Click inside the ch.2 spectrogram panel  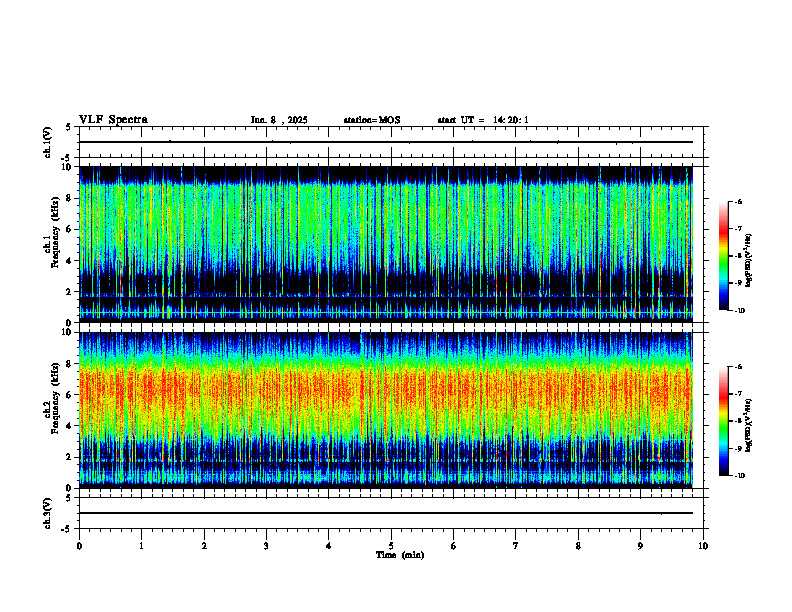tap(386, 410)
